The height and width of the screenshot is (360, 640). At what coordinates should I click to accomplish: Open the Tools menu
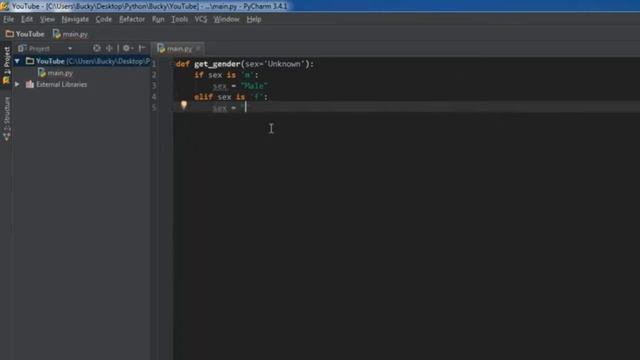pyautogui.click(x=180, y=19)
